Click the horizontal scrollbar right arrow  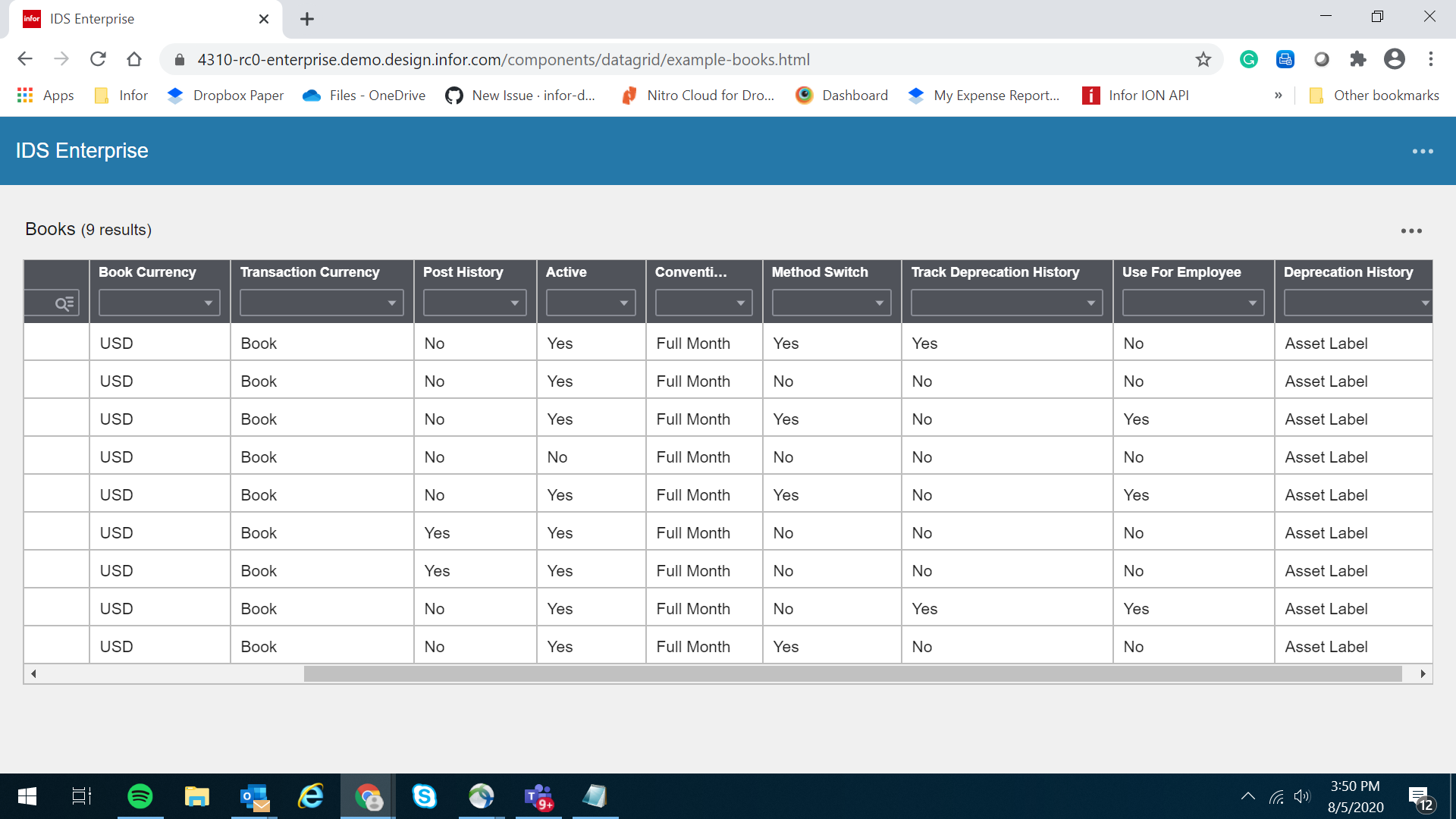tap(1423, 673)
